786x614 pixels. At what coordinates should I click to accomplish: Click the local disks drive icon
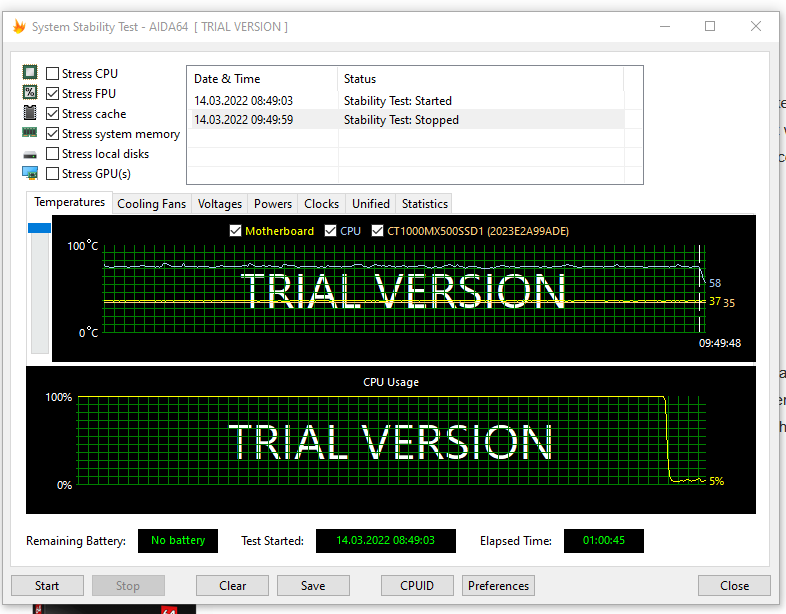coord(30,155)
